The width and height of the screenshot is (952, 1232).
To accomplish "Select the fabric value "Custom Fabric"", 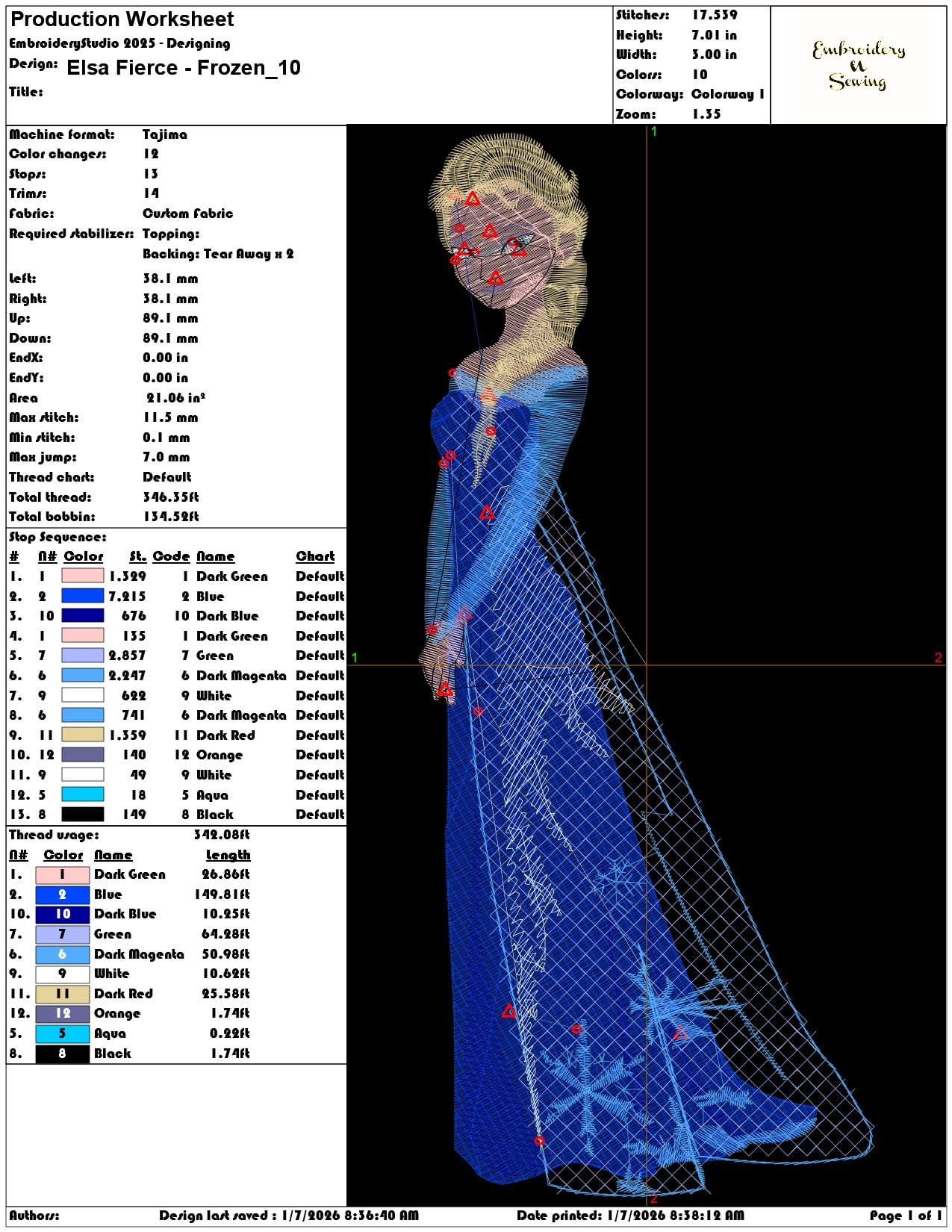I will pyautogui.click(x=187, y=214).
